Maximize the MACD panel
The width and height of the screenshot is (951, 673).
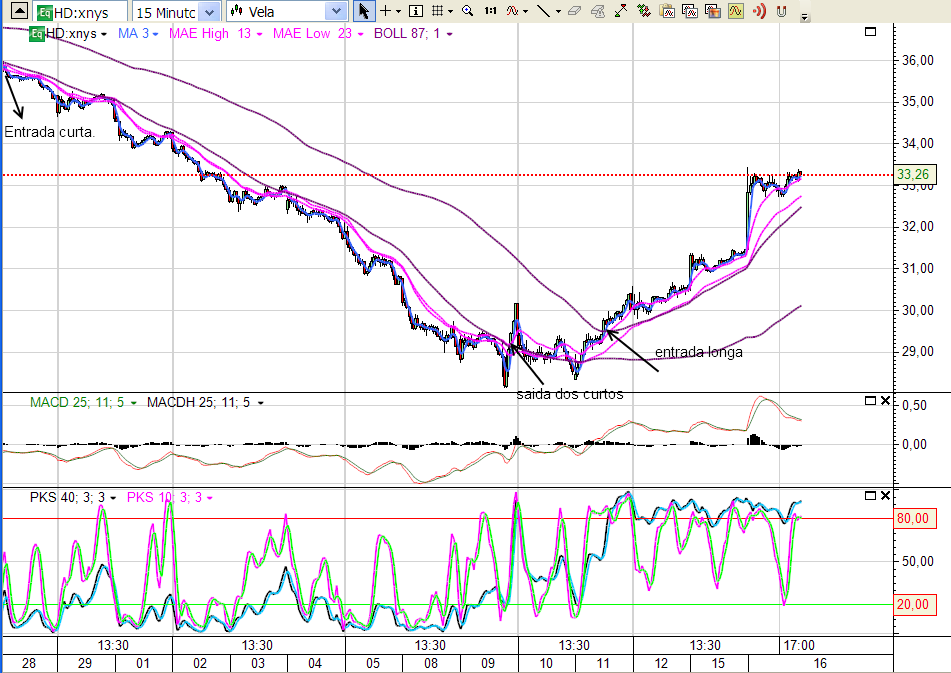pos(870,401)
